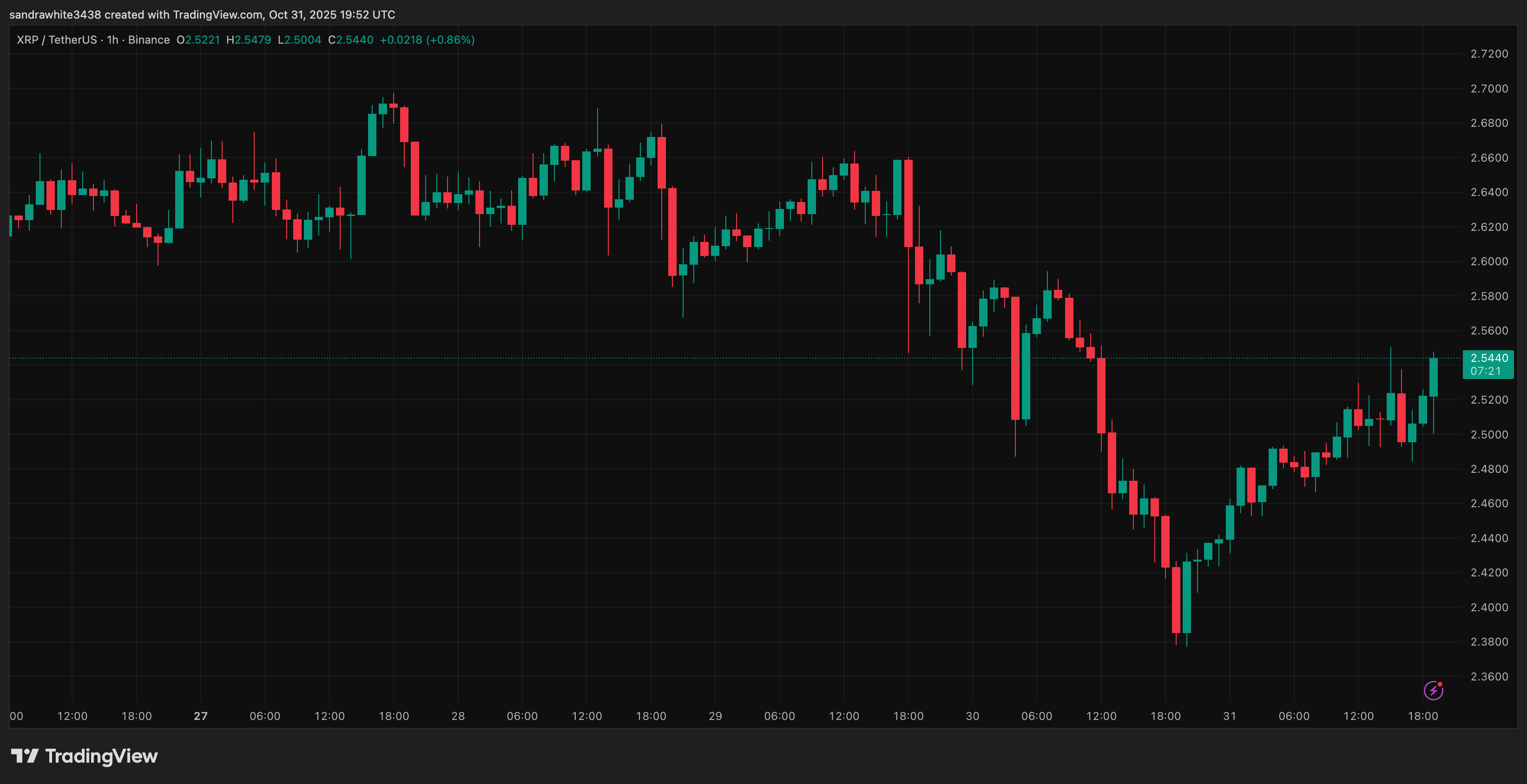Click the dotted current price line on the chart
The image size is (1527, 784).
[711, 358]
